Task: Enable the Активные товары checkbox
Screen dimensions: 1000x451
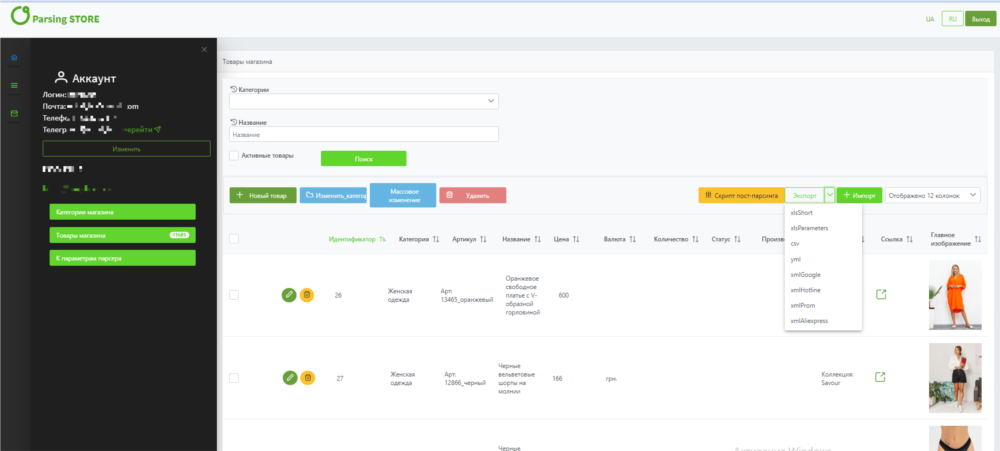Action: 233,156
